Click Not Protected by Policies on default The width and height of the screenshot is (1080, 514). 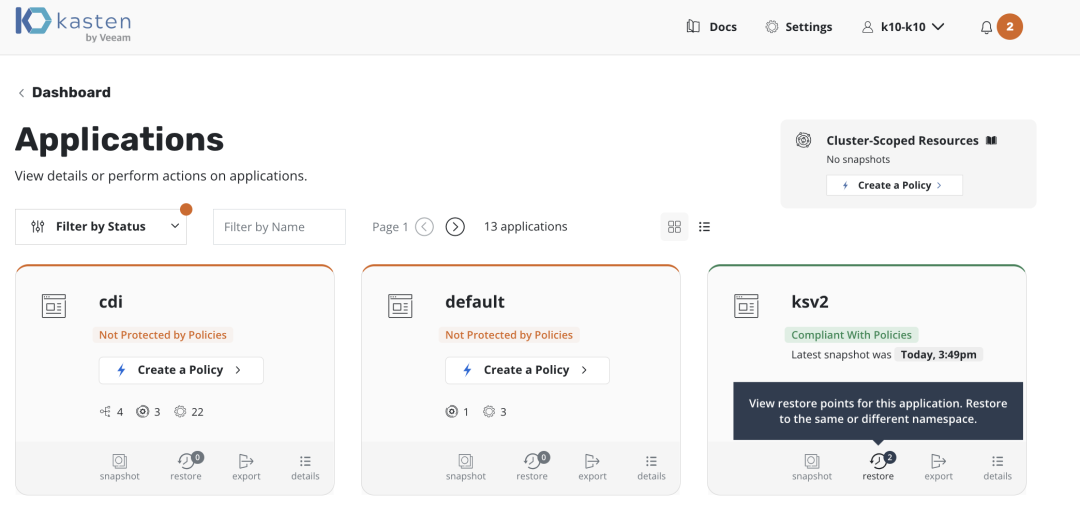(x=509, y=335)
